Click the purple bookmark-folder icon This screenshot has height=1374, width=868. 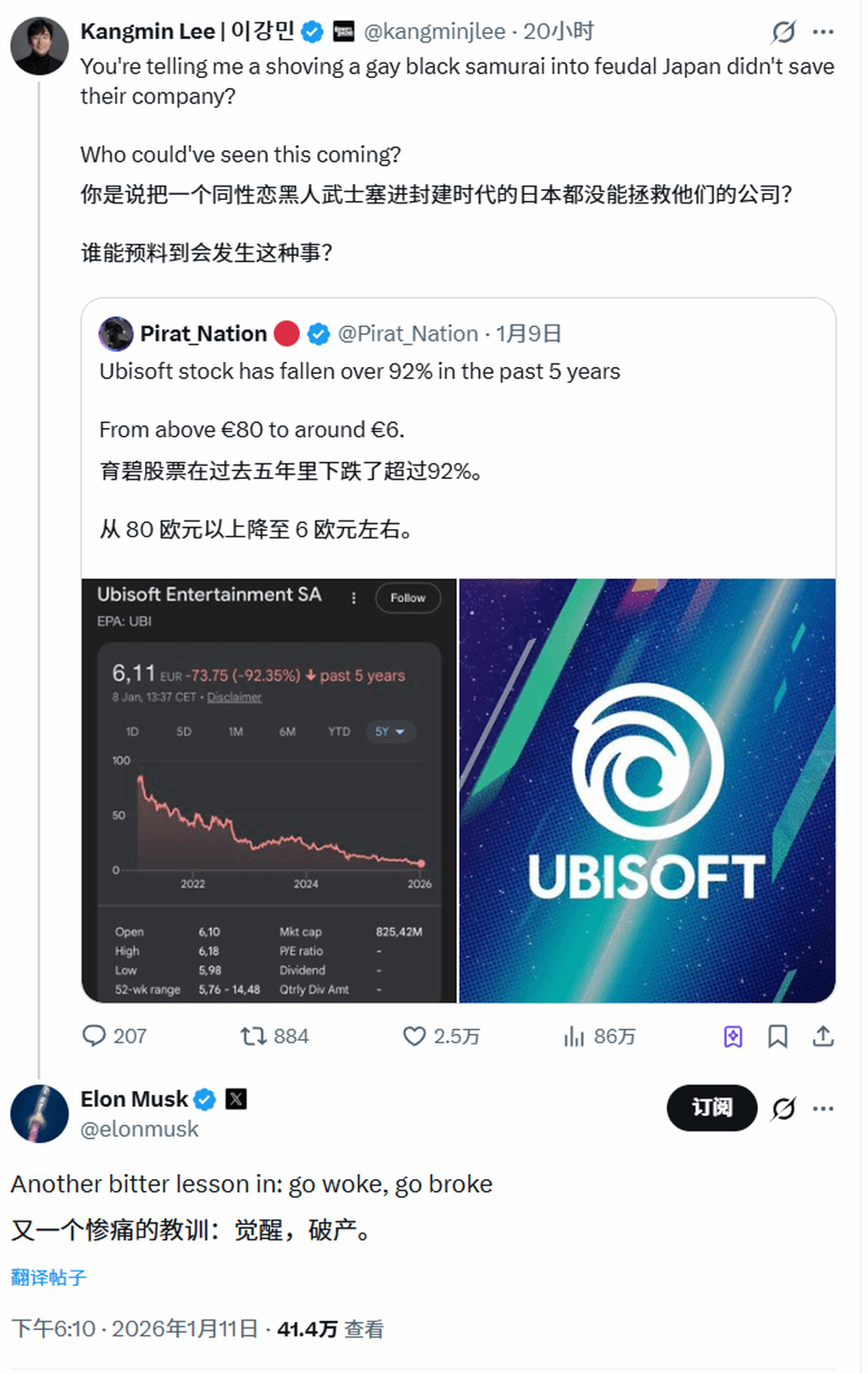pos(733,1036)
